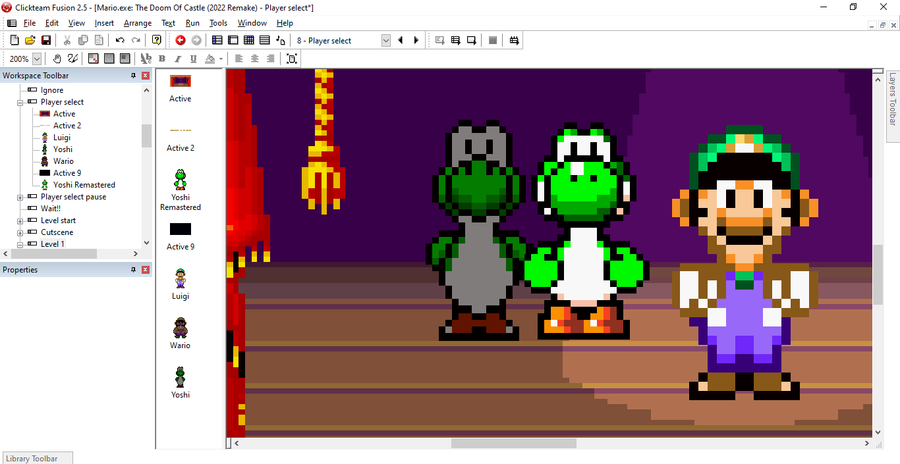This screenshot has height=464, width=900.
Task: Toggle italic text formatting
Action: 178,59
